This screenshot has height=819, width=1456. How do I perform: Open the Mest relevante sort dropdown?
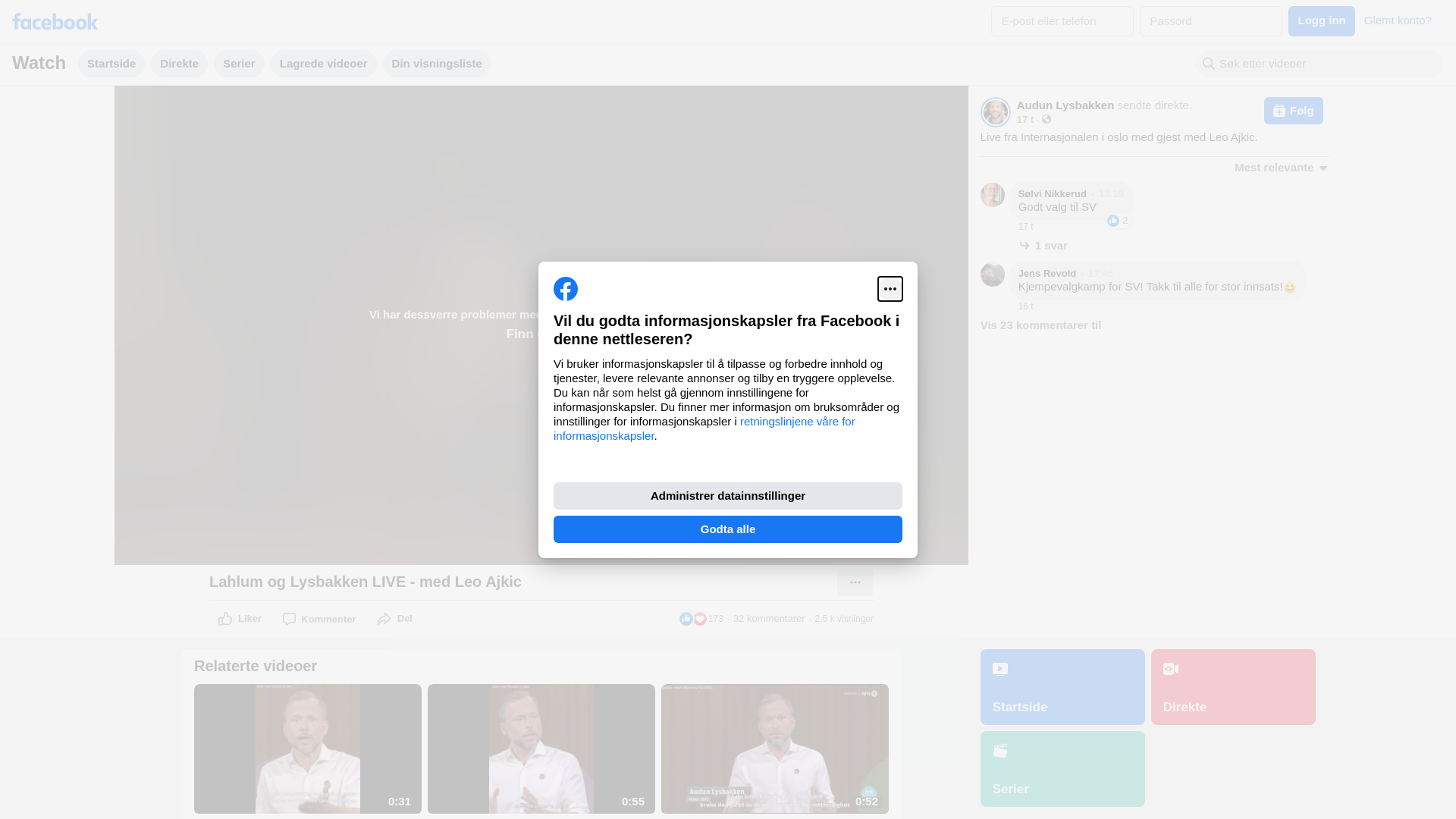coord(1281,168)
